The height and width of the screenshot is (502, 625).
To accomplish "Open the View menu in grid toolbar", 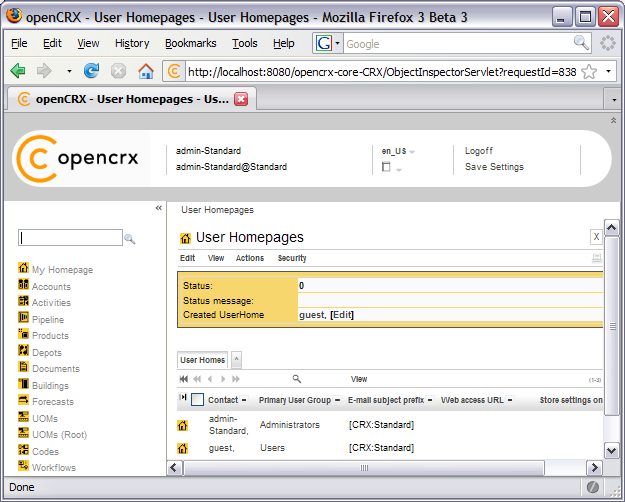I will click(359, 379).
